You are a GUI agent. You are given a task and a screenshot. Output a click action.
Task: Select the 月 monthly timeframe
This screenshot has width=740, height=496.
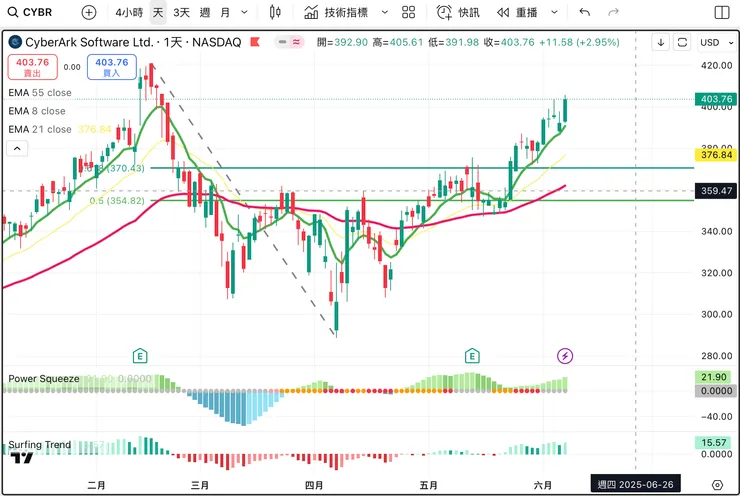(225, 12)
